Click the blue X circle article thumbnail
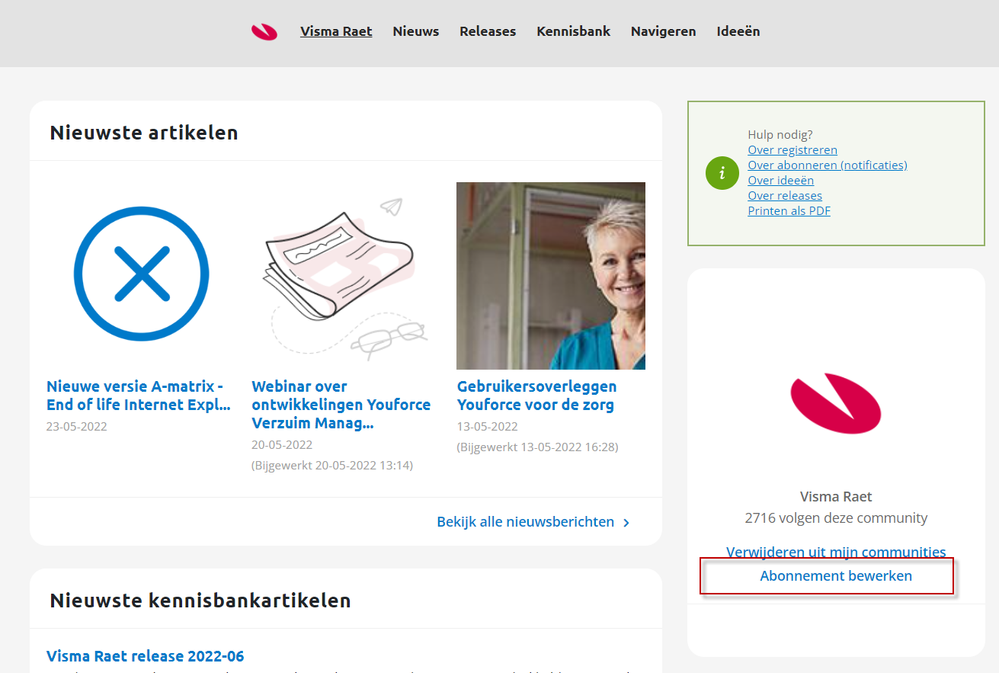 click(141, 273)
